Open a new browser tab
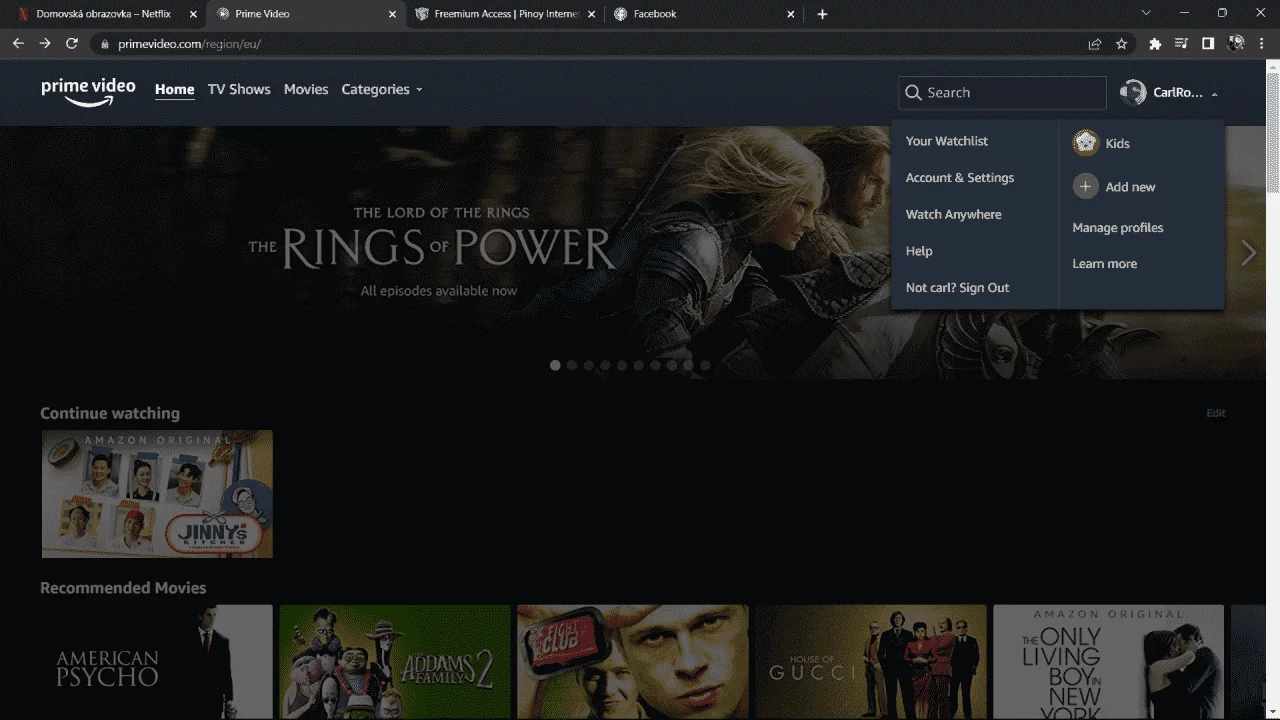1280x720 pixels. (x=822, y=14)
